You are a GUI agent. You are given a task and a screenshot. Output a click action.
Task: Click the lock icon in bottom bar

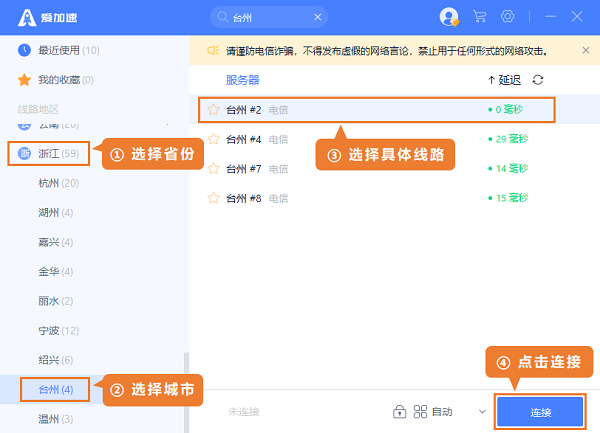coord(400,411)
